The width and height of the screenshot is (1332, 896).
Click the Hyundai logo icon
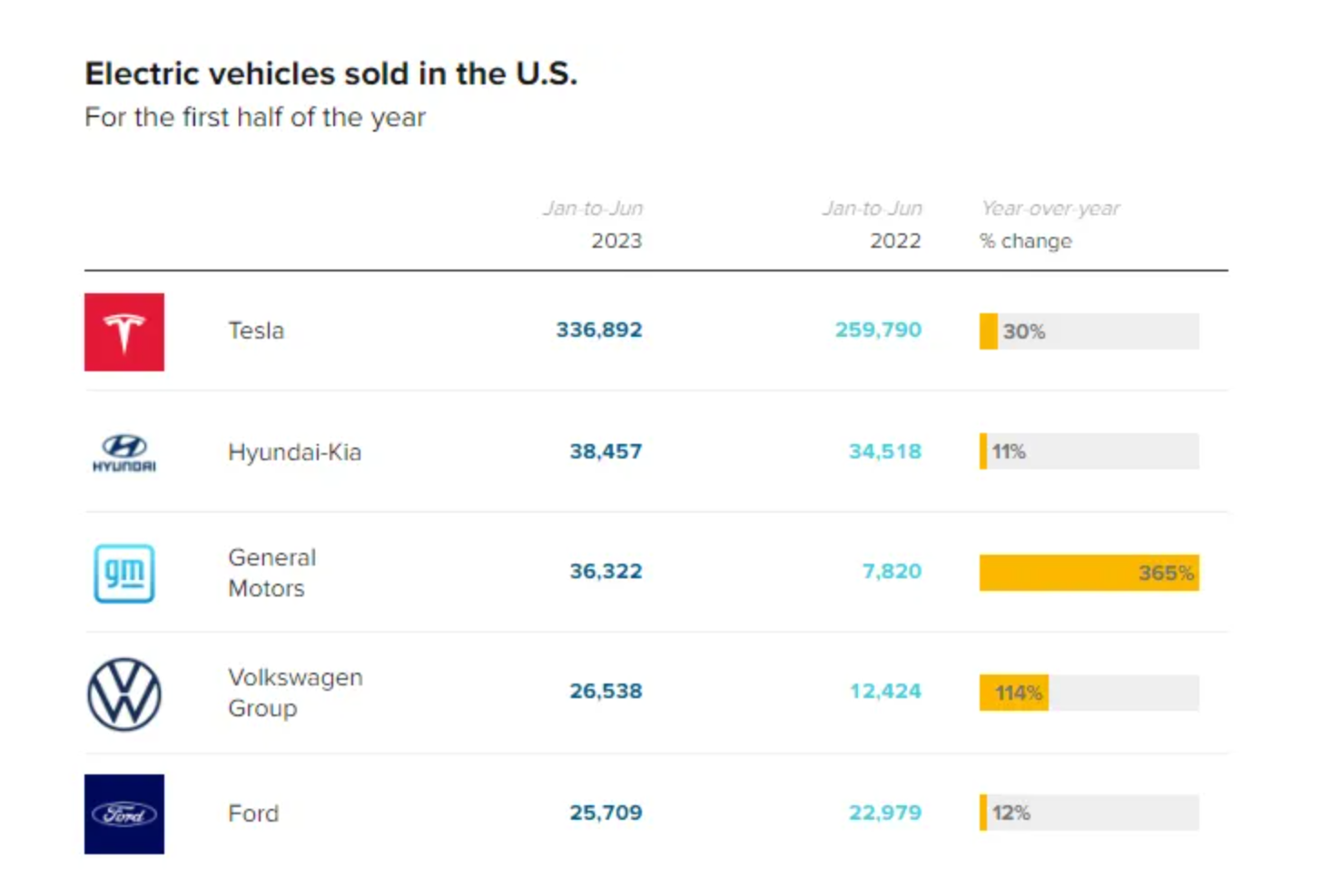tap(124, 452)
